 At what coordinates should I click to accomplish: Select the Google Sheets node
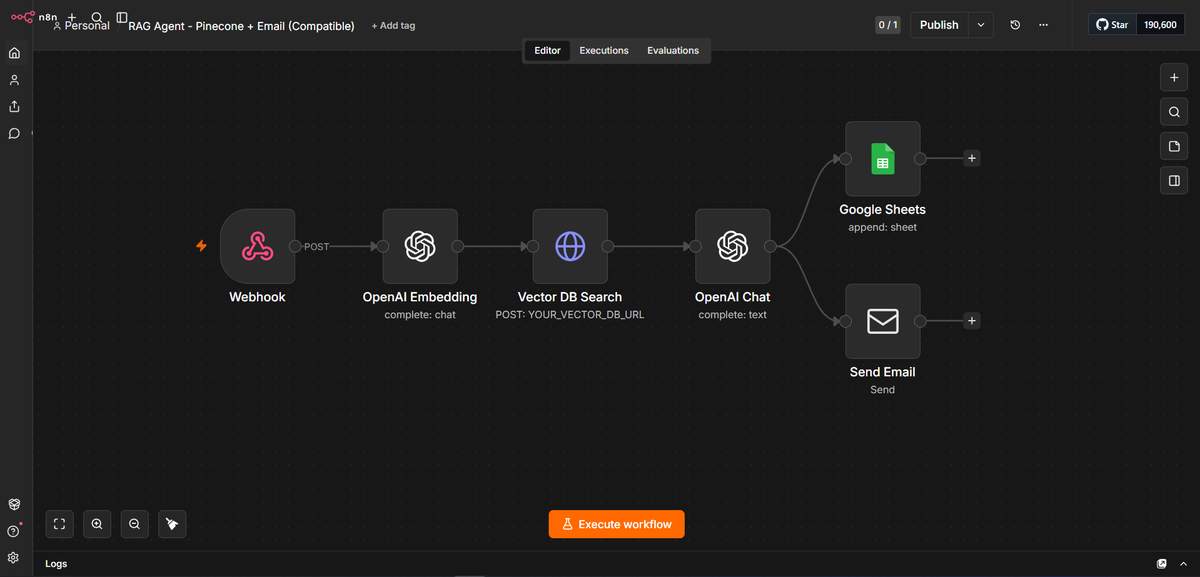coord(883,159)
